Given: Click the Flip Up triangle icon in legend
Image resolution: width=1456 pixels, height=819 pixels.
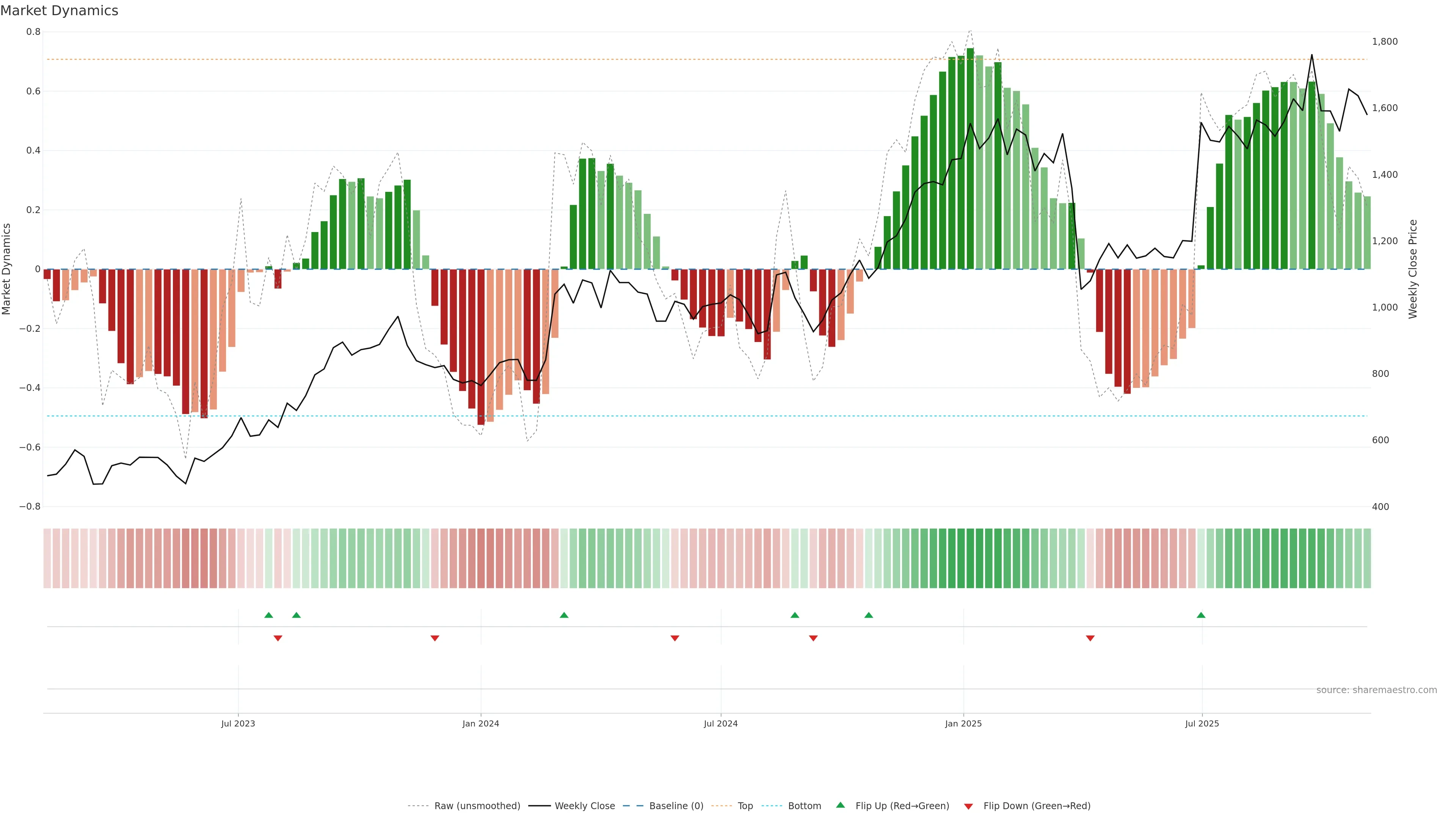Looking at the screenshot, I should 841,805.
